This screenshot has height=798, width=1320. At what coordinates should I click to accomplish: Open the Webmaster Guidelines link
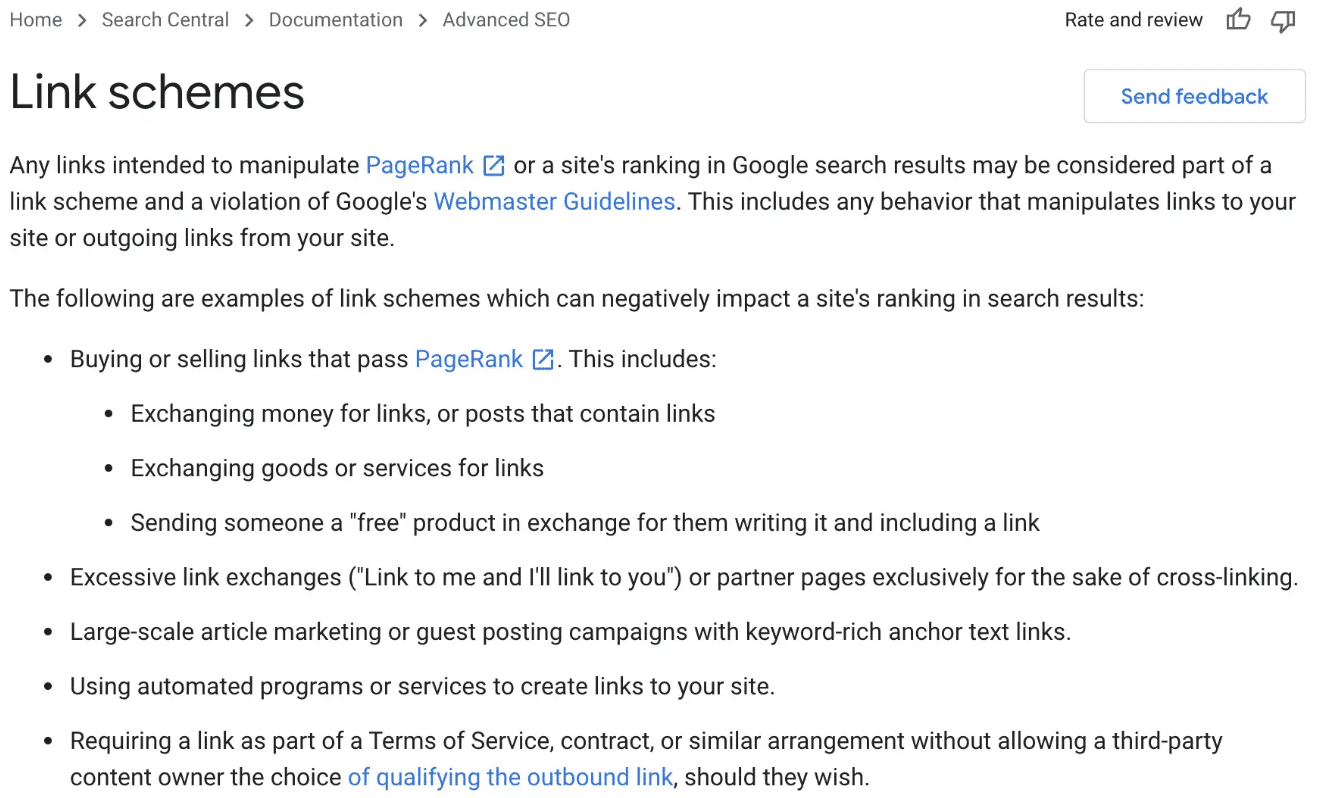554,201
